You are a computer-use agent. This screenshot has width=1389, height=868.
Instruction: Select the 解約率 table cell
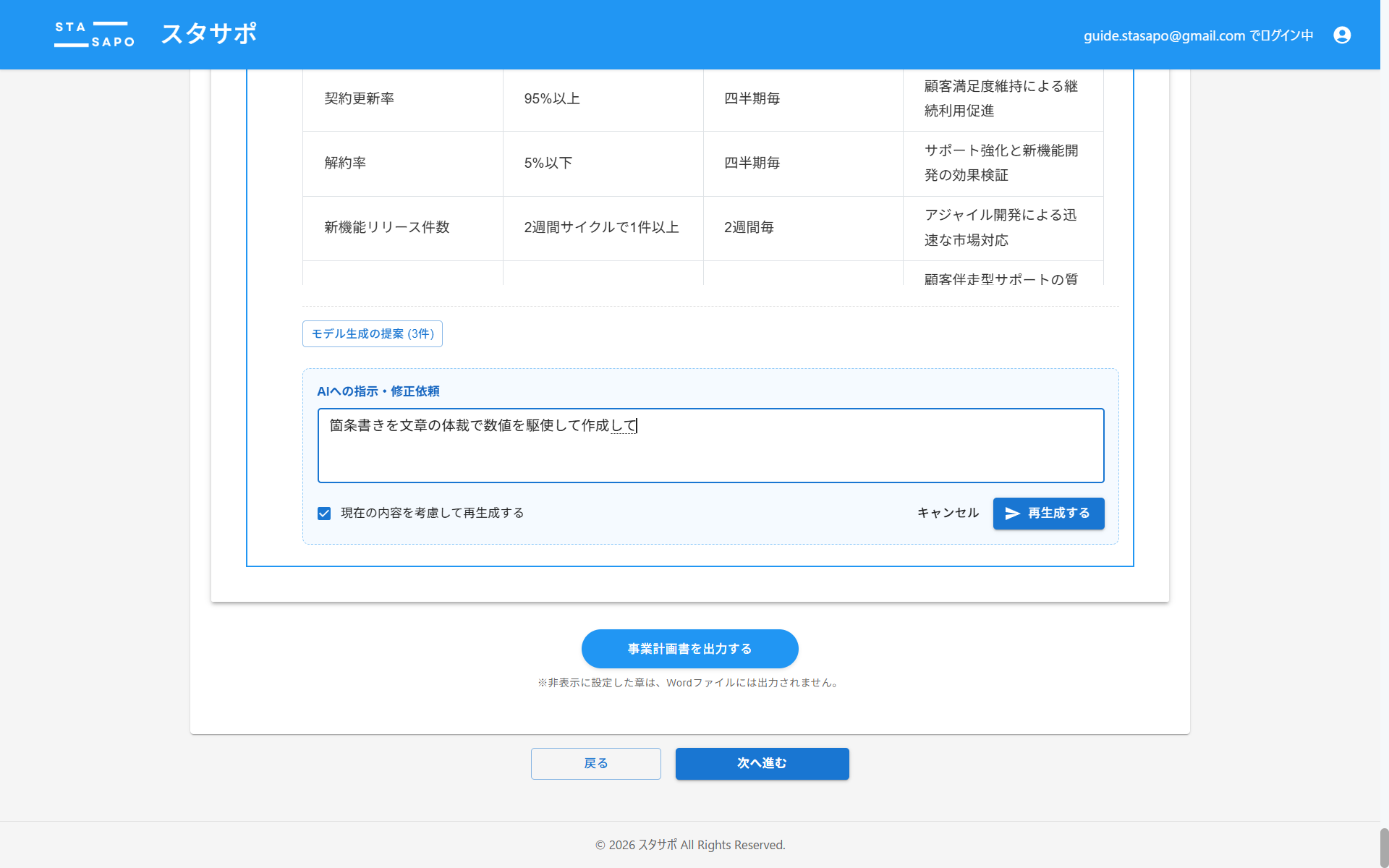(345, 163)
